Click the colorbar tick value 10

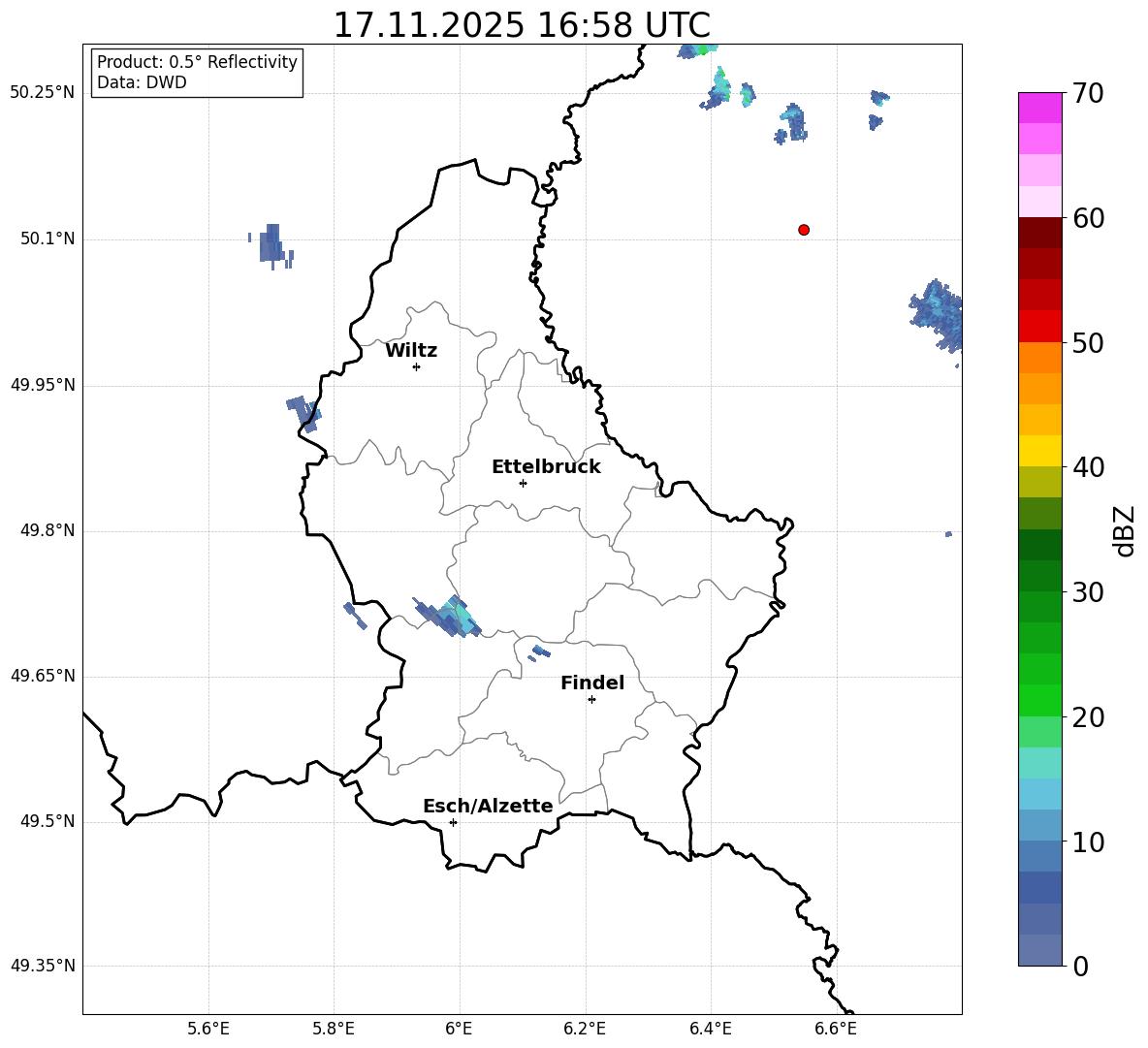click(1088, 842)
